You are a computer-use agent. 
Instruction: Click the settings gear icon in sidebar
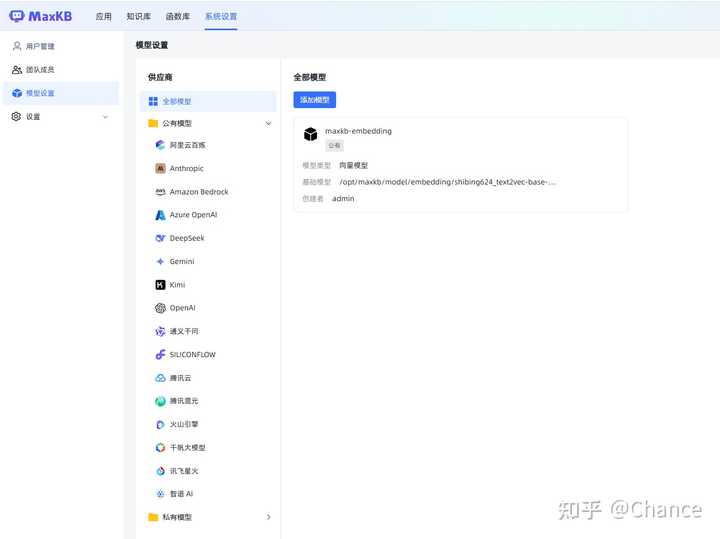tap(17, 116)
